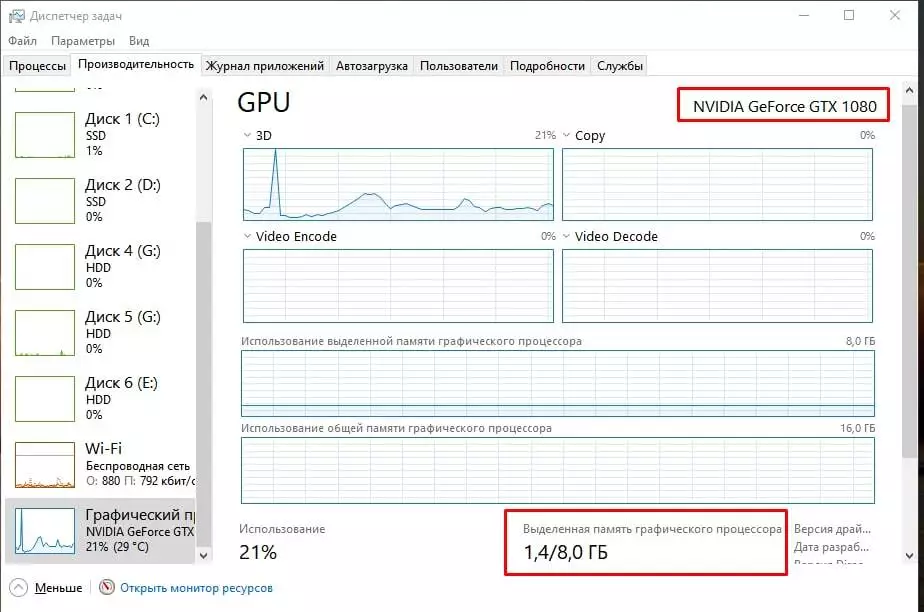The height and width of the screenshot is (612, 924).
Task: Open the Подробности tab
Action: [x=547, y=65]
